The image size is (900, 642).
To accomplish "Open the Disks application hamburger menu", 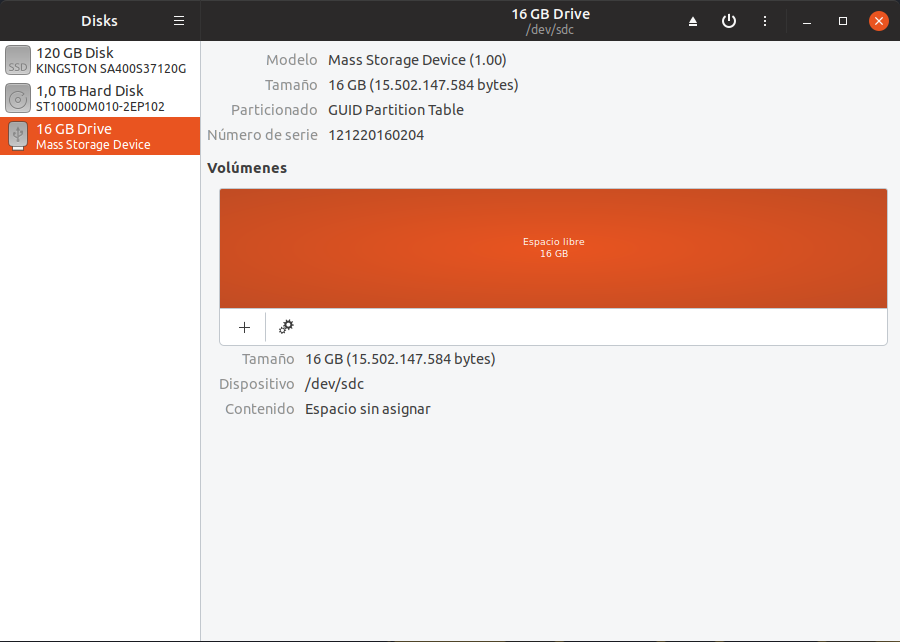I will [x=179, y=21].
